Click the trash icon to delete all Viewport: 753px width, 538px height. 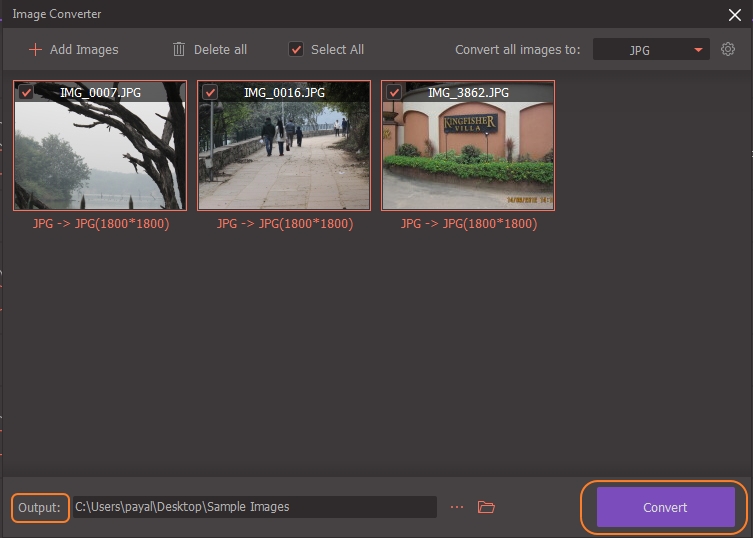[179, 49]
